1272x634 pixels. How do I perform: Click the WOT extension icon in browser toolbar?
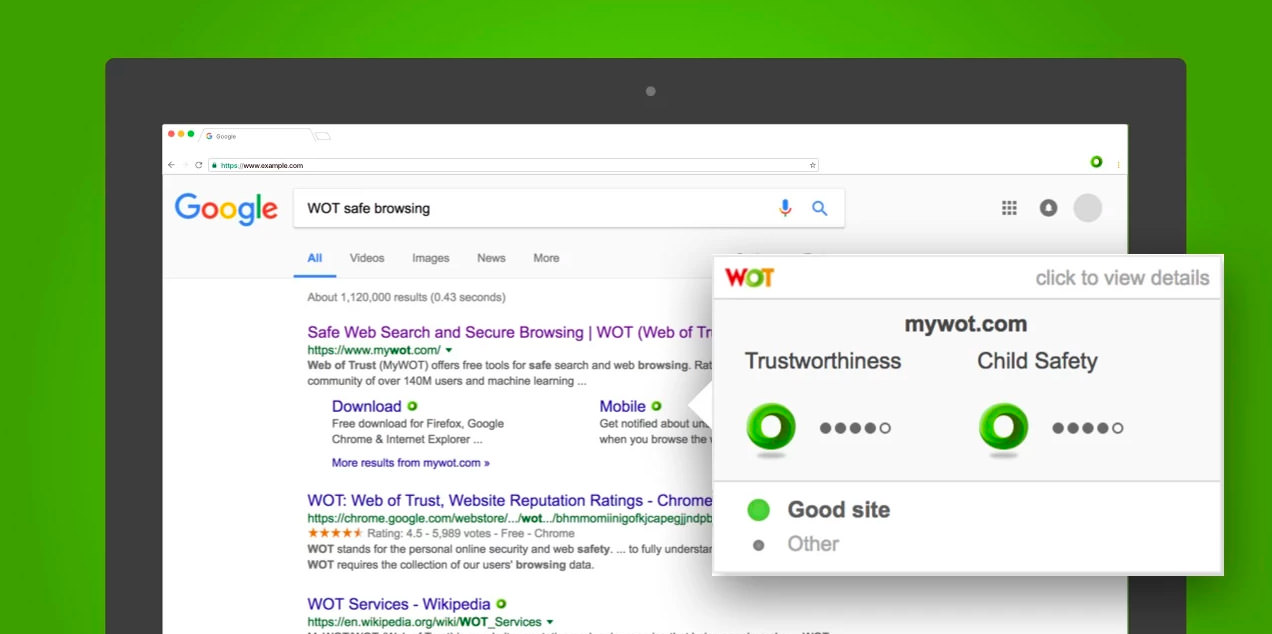[1096, 162]
